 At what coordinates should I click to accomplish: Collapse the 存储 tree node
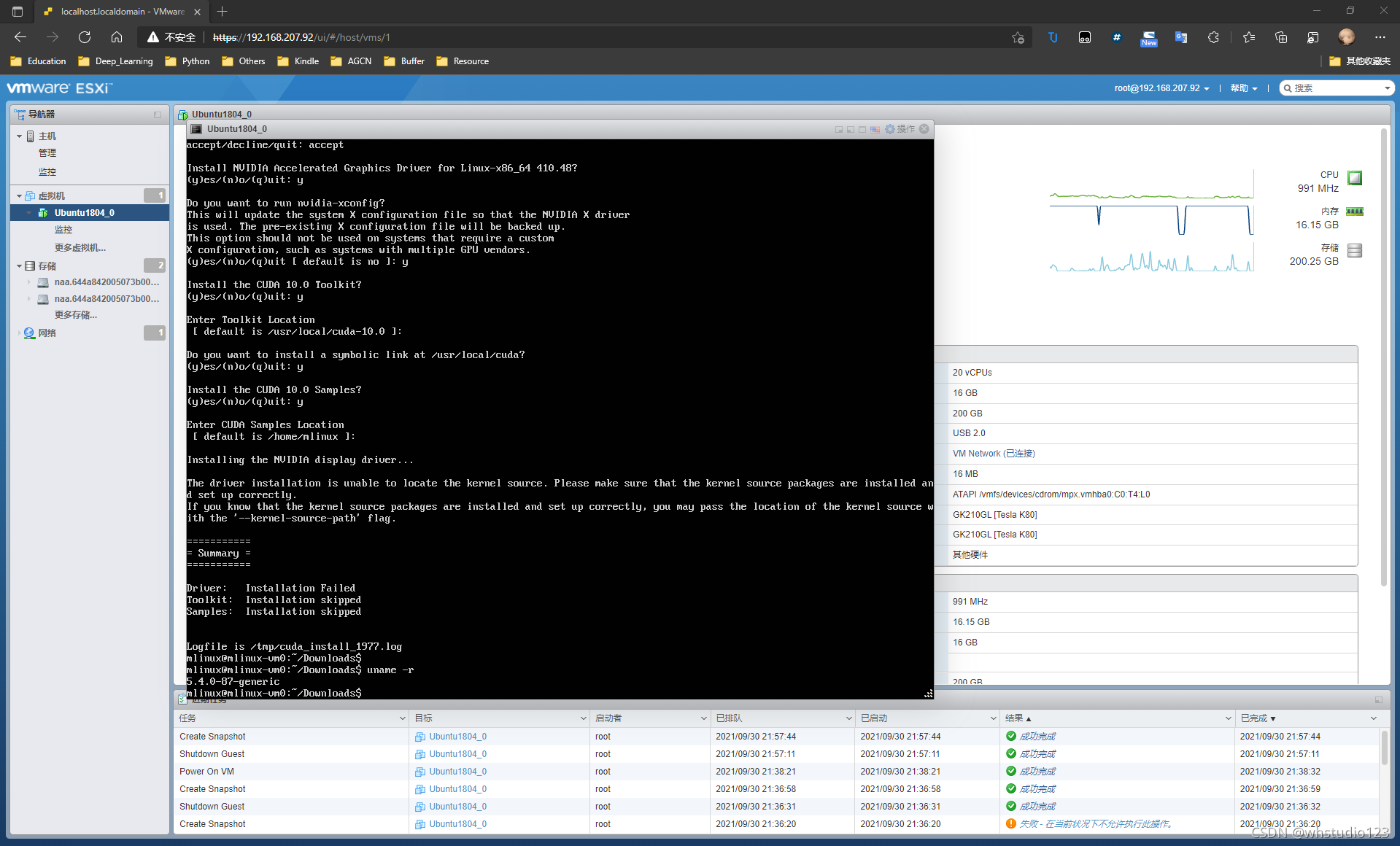pos(20,265)
